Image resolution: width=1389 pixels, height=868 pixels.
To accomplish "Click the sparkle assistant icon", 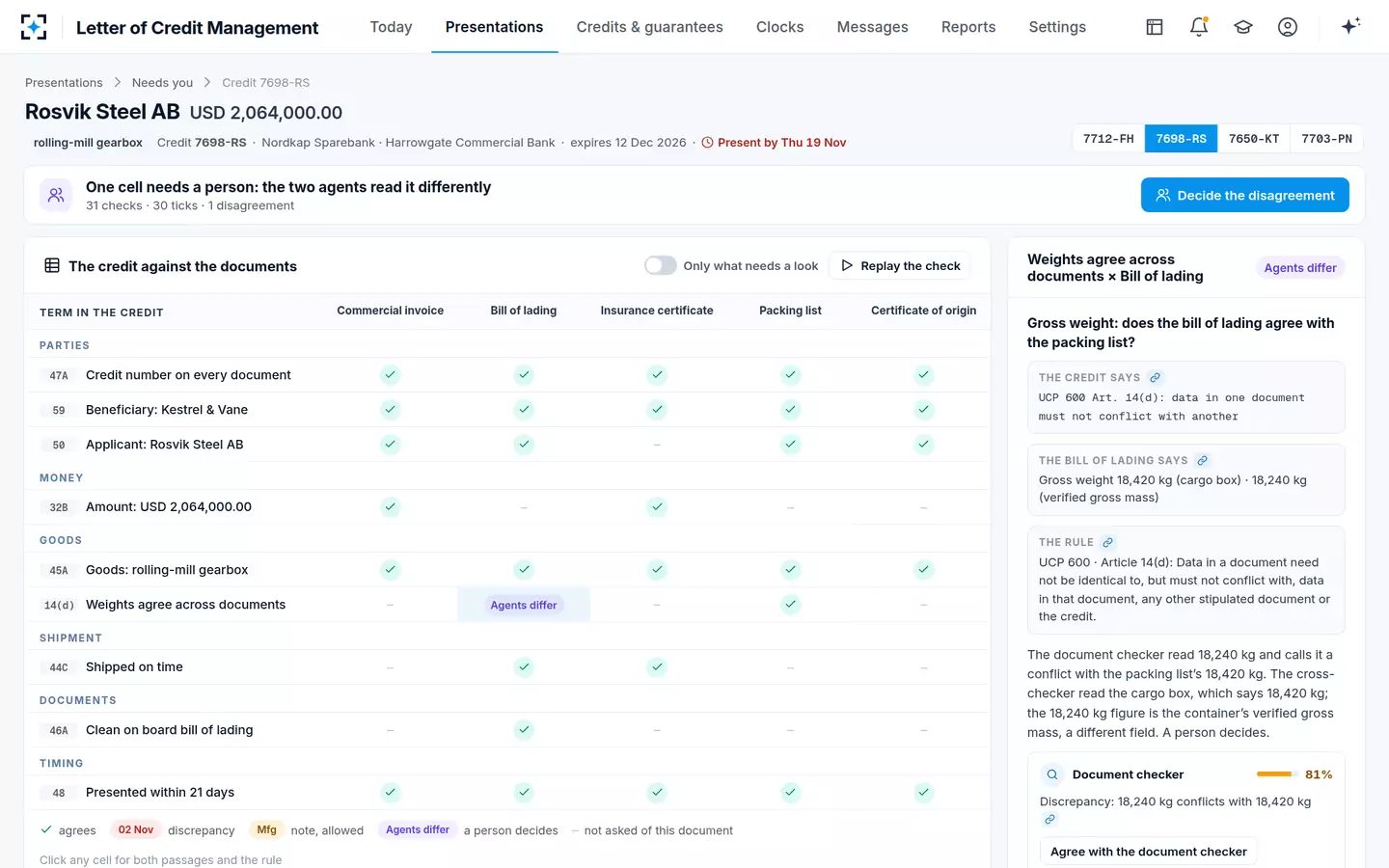I will pos(1350,26).
